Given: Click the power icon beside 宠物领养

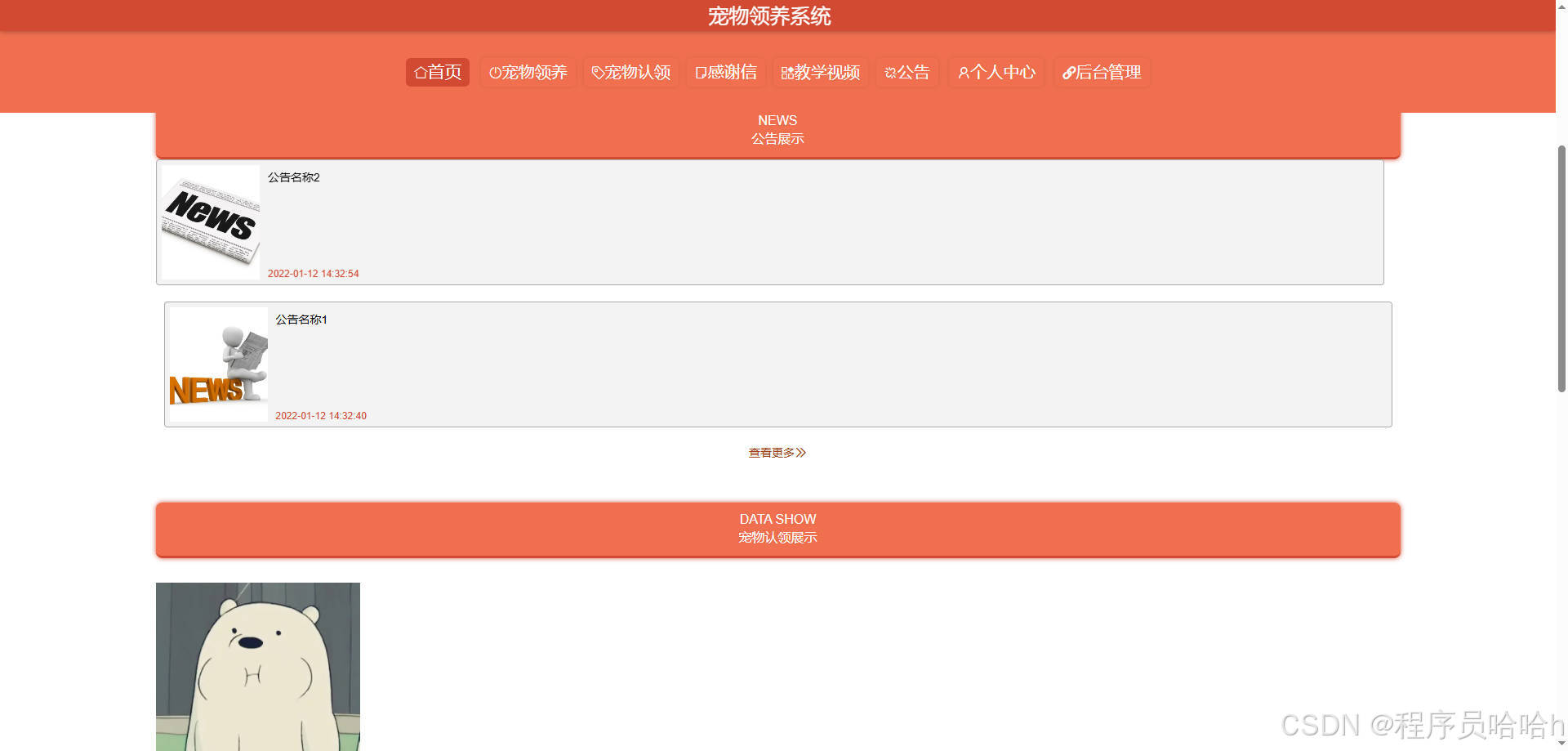Looking at the screenshot, I should coord(495,73).
